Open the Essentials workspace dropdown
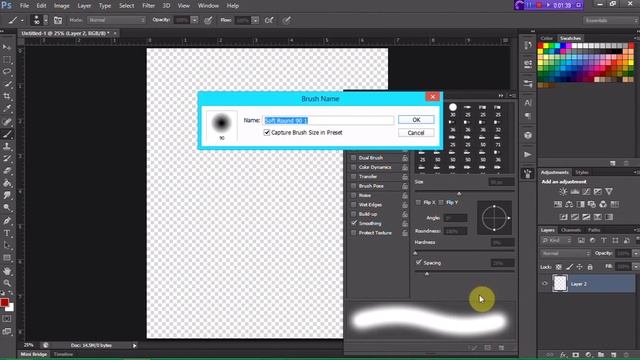 coord(611,20)
